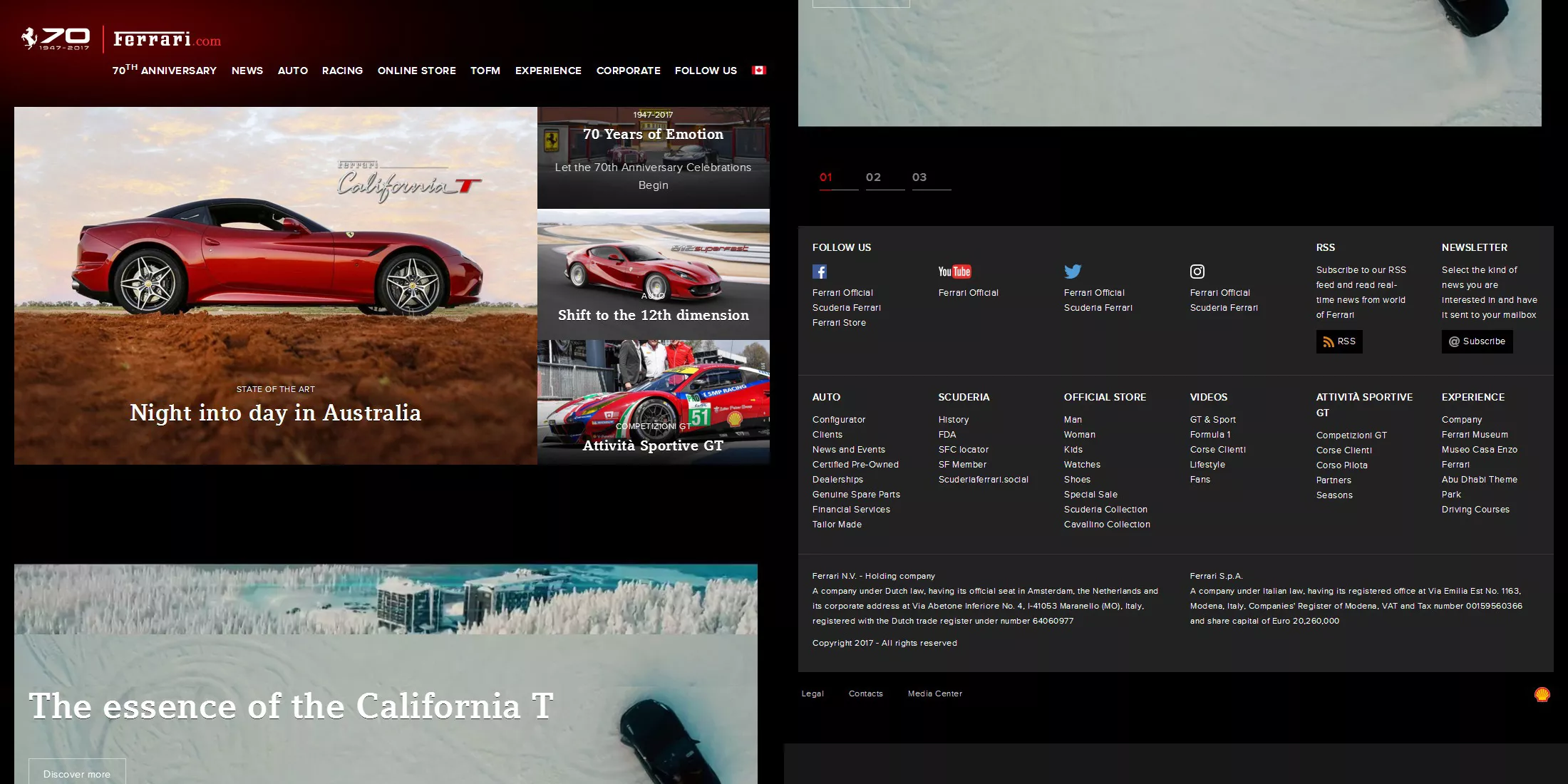Open the Special Sale link
The image size is (1568, 784).
1090,495
